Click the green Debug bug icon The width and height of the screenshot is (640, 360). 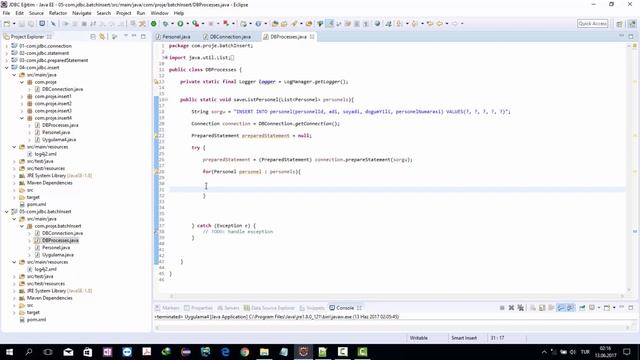point(165,24)
